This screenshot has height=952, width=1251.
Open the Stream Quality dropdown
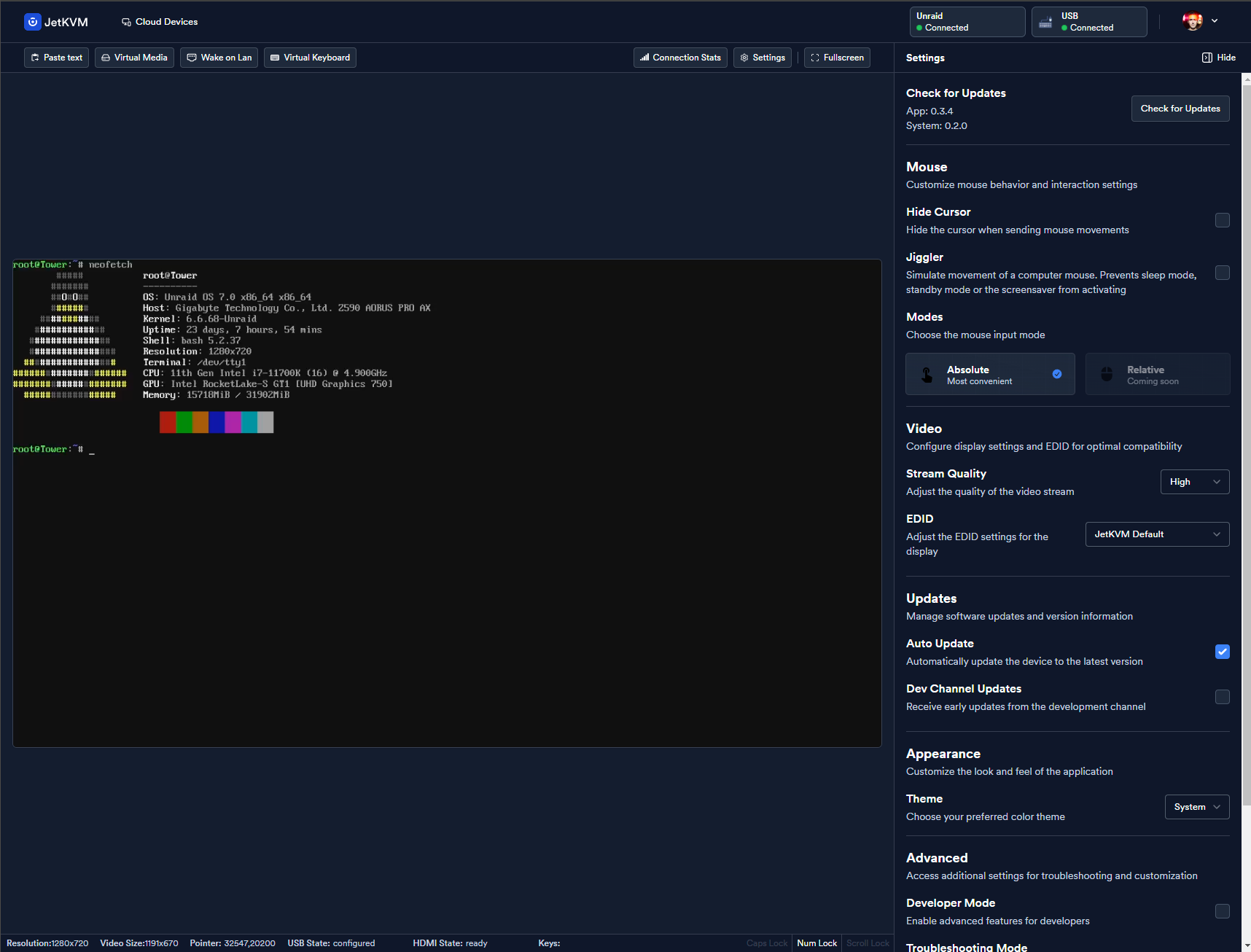click(1194, 482)
